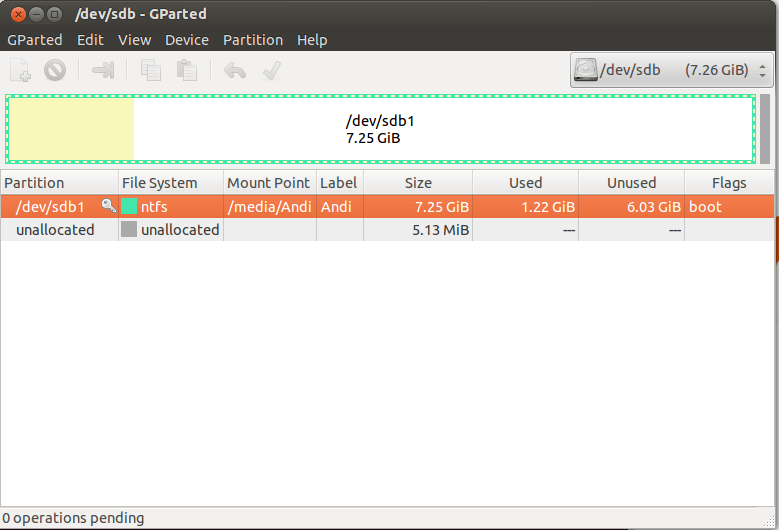Select the /dev/sdb1 block in disk graphic
Image resolution: width=779 pixels, height=530 pixels.
pyautogui.click(x=380, y=129)
